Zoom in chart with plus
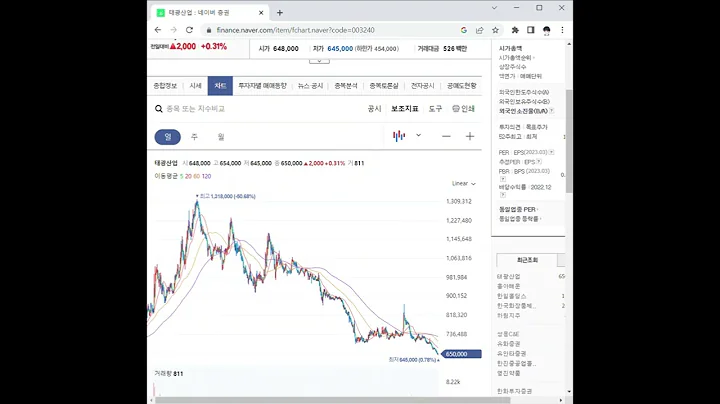This screenshot has width=720, height=404. click(470, 136)
